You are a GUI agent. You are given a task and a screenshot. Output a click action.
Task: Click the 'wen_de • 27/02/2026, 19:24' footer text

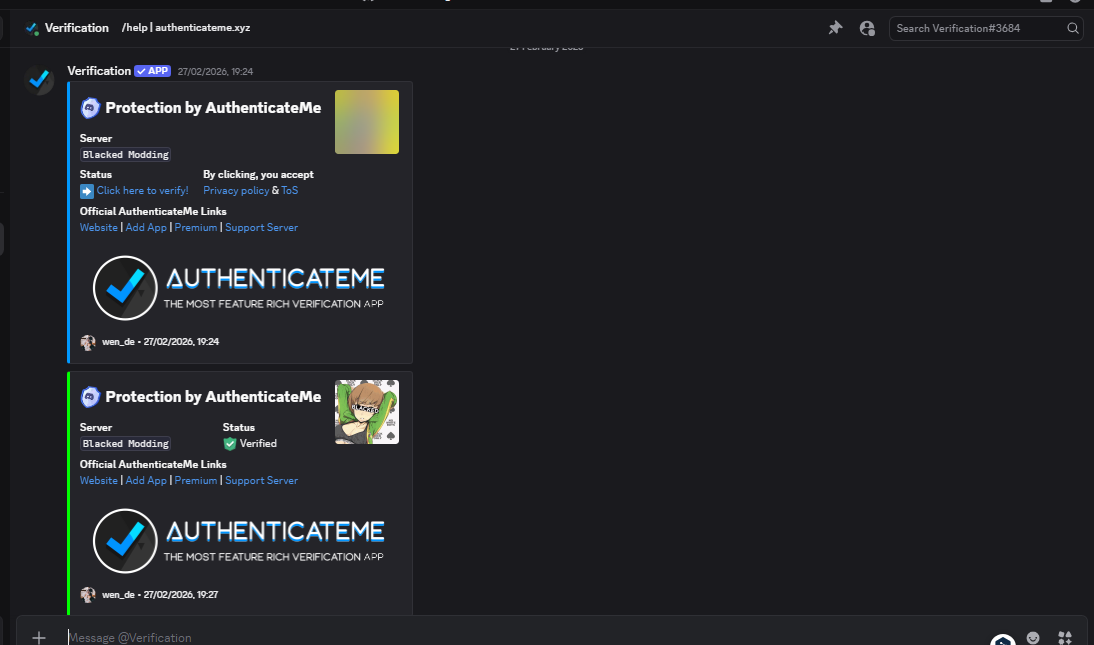click(x=160, y=342)
